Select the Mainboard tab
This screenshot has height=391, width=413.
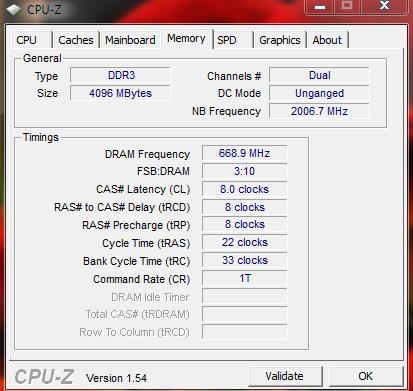pos(130,40)
